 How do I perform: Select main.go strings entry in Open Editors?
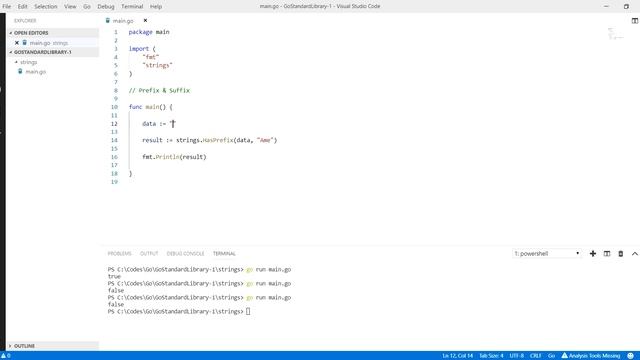click(x=49, y=42)
